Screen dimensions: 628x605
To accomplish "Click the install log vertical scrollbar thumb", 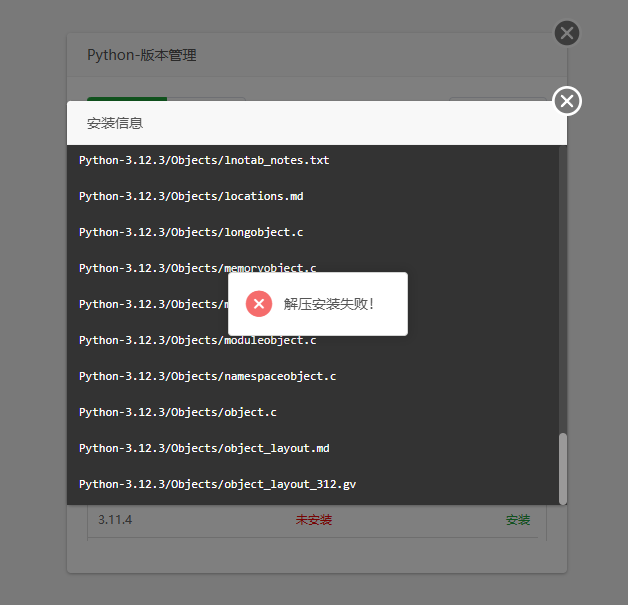I will (563, 468).
